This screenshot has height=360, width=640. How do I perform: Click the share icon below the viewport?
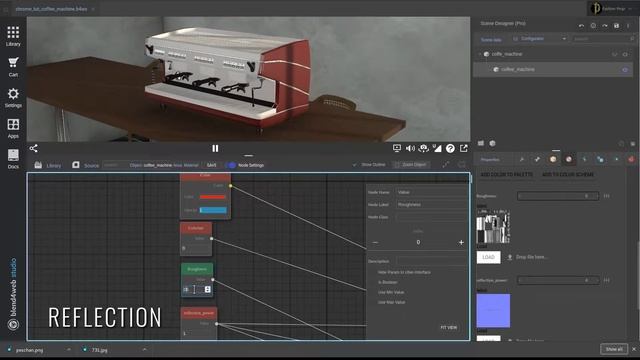33,148
